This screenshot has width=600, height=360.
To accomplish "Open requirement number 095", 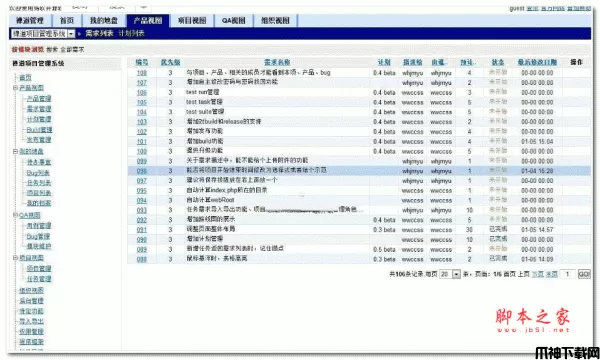I will tap(142, 191).
